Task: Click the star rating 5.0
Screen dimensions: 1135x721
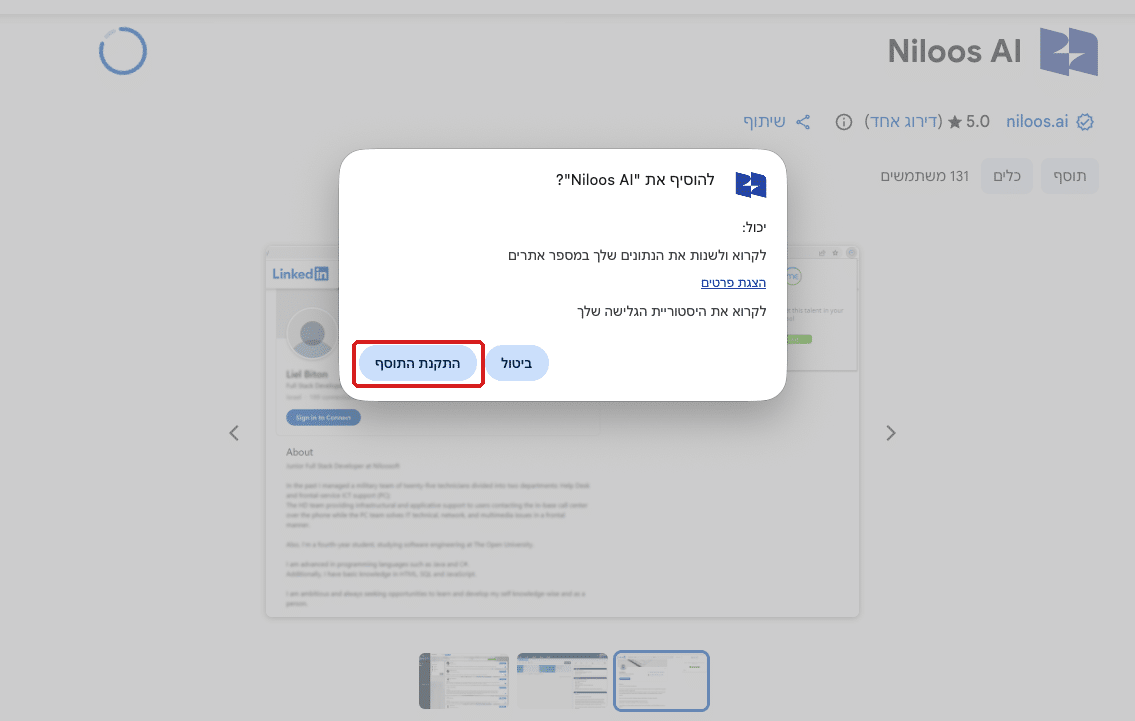Action: tap(969, 122)
